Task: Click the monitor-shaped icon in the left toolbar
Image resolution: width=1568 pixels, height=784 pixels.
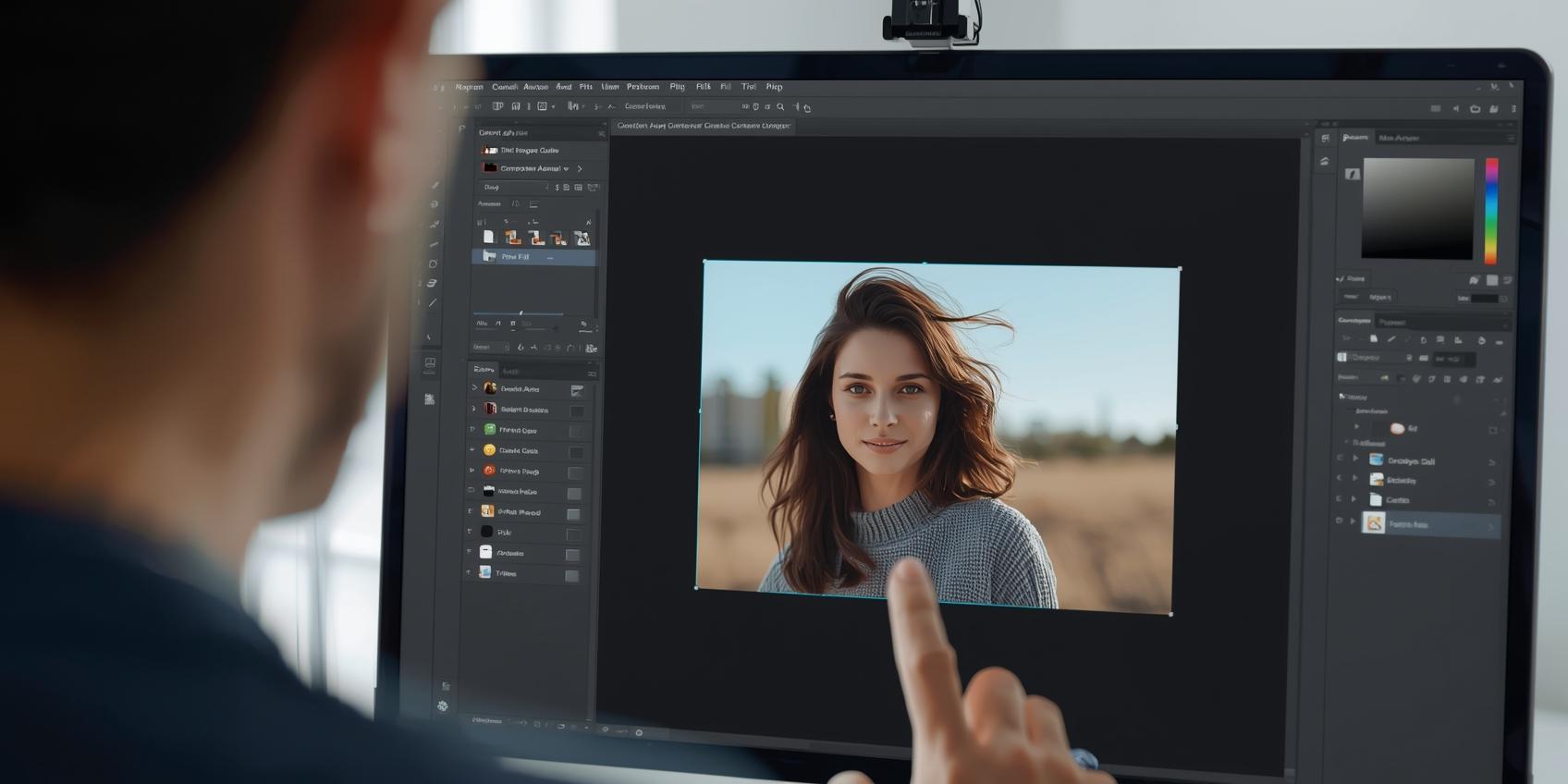Action: (430, 364)
